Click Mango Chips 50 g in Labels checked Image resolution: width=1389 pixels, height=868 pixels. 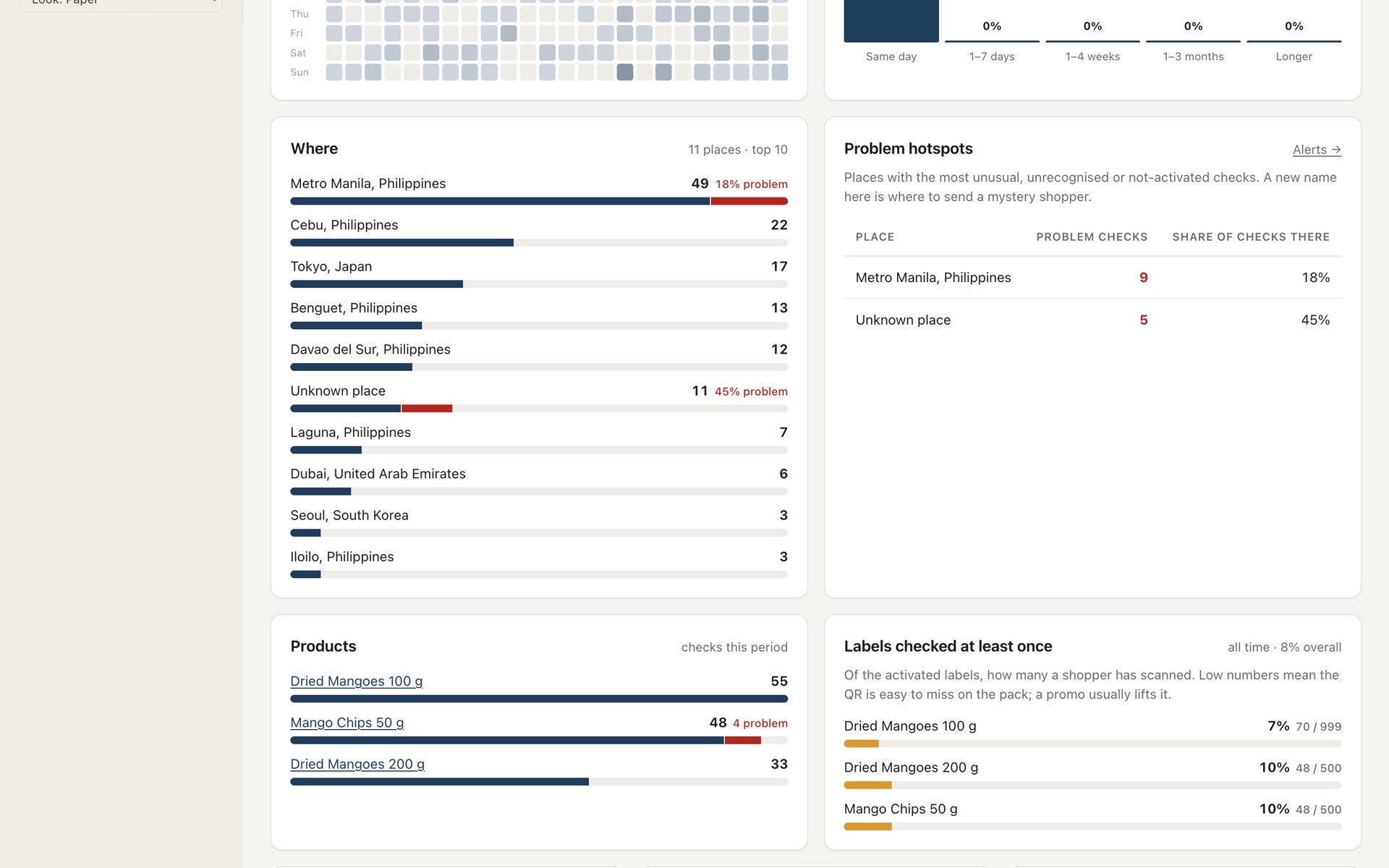click(901, 809)
